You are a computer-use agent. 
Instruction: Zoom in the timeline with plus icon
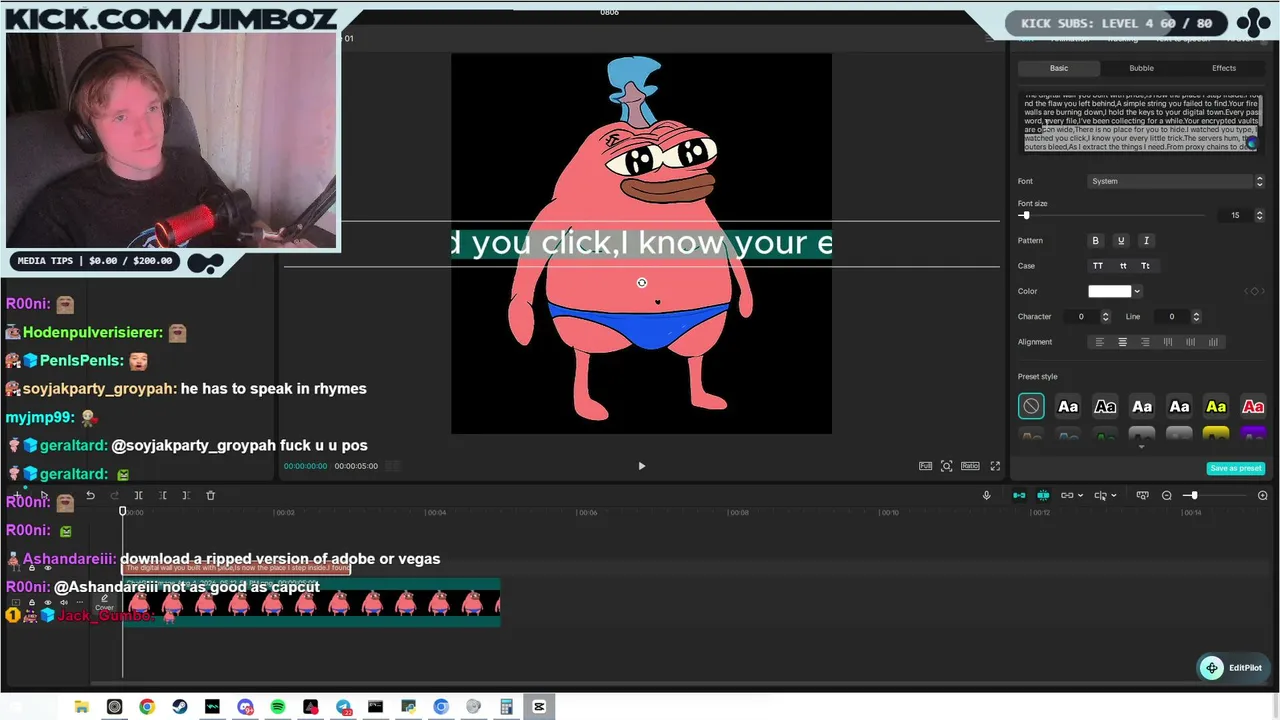1262,495
